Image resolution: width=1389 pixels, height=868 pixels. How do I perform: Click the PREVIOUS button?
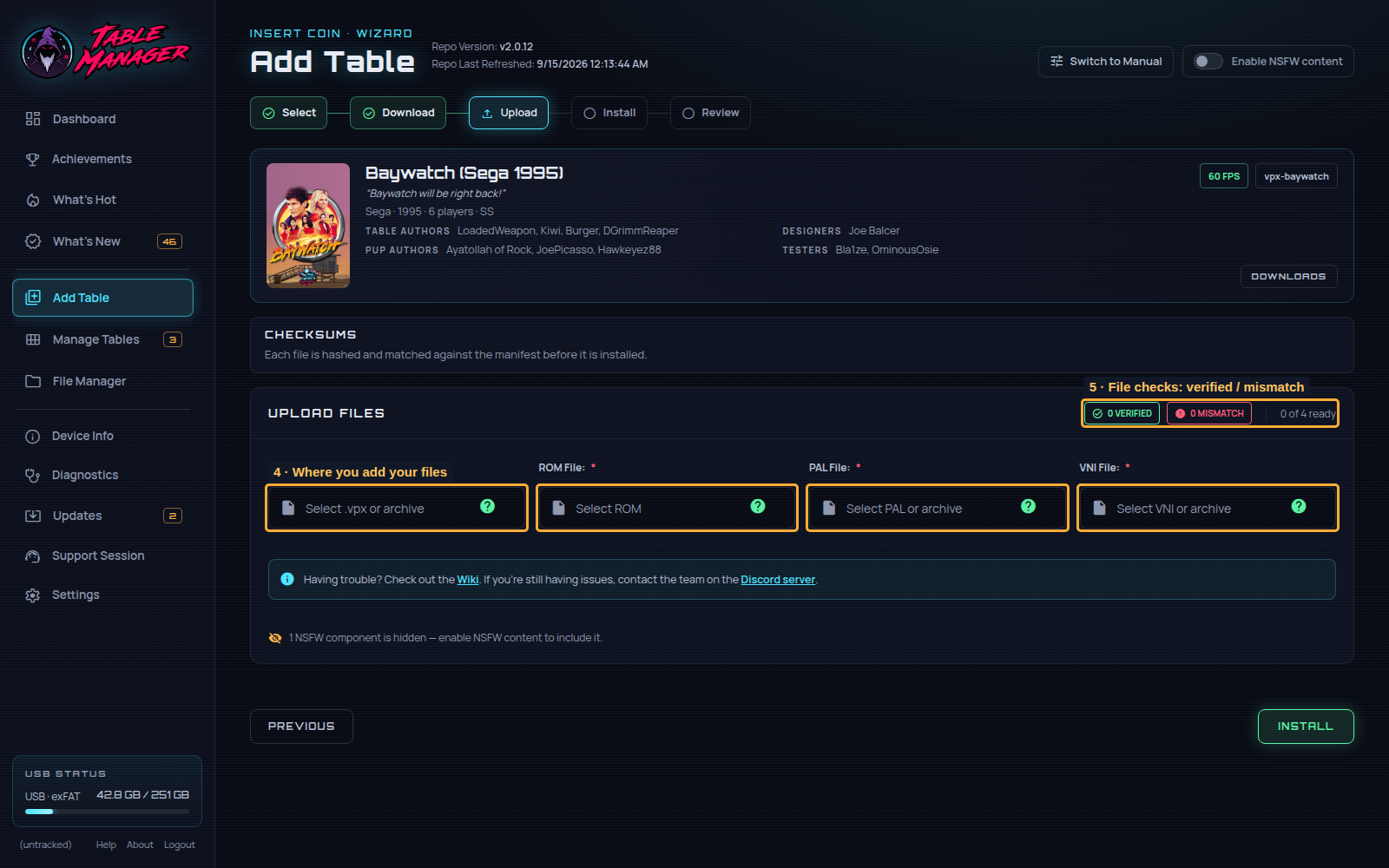tap(301, 727)
